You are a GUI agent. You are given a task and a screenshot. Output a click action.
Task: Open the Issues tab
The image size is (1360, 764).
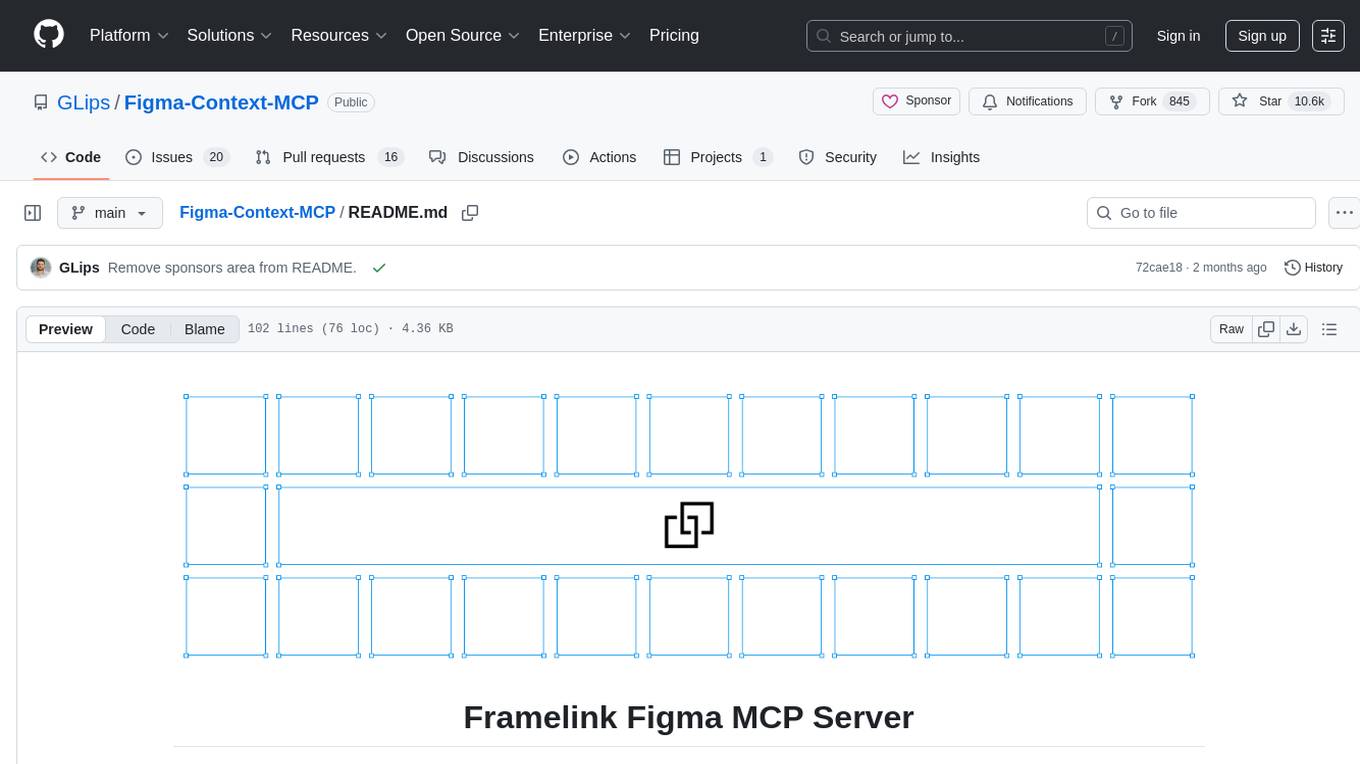tap(177, 157)
